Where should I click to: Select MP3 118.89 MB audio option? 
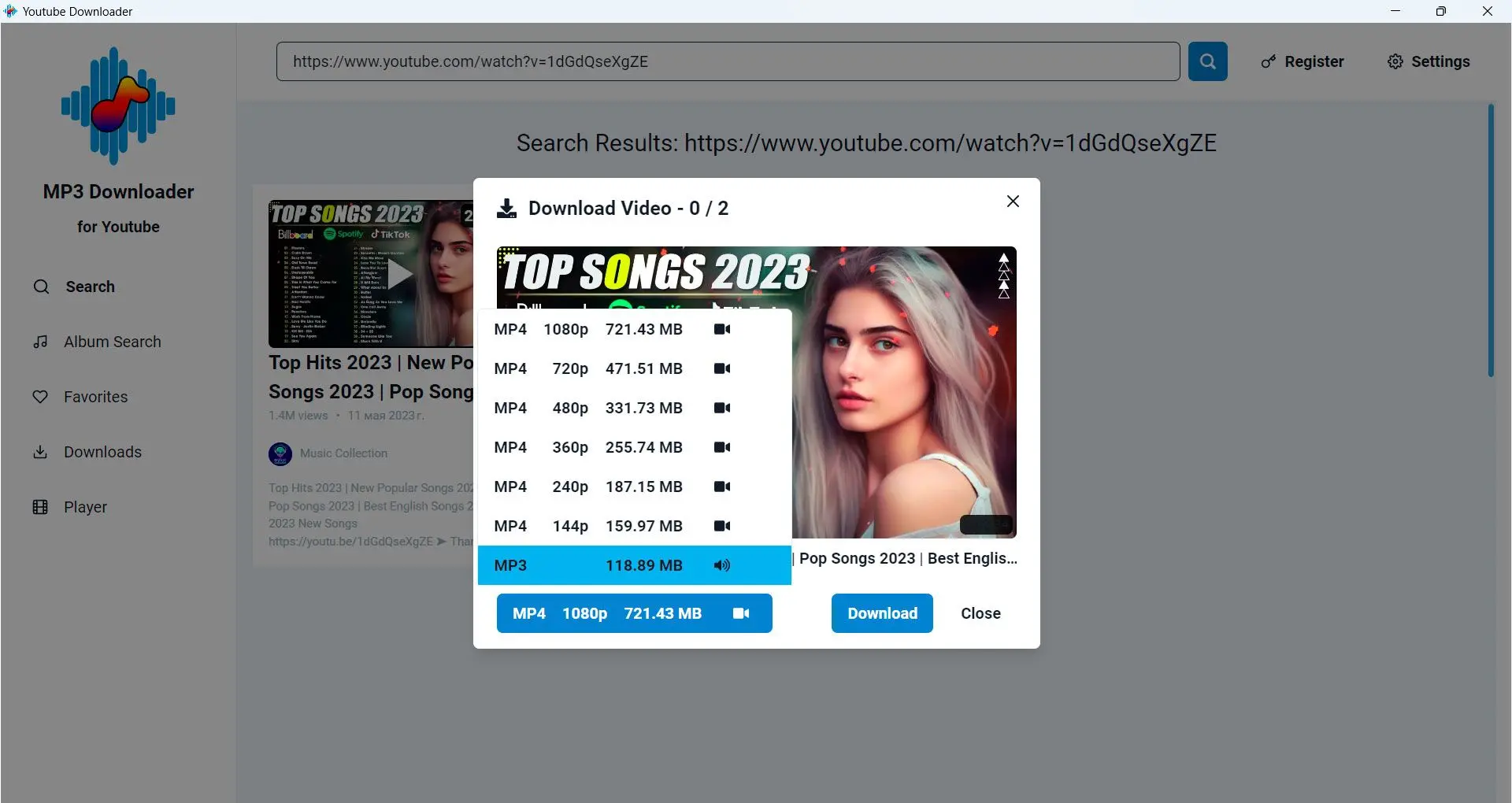click(x=634, y=565)
